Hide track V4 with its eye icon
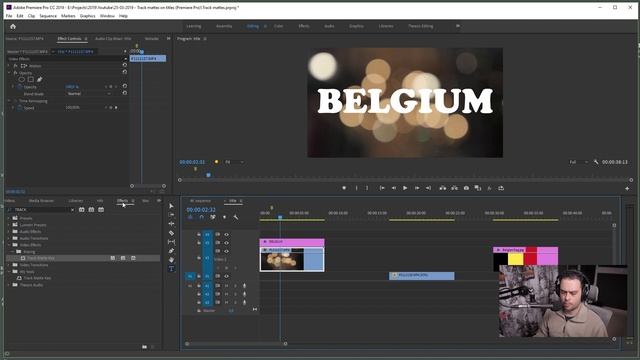640x360 pixels. pos(227,235)
